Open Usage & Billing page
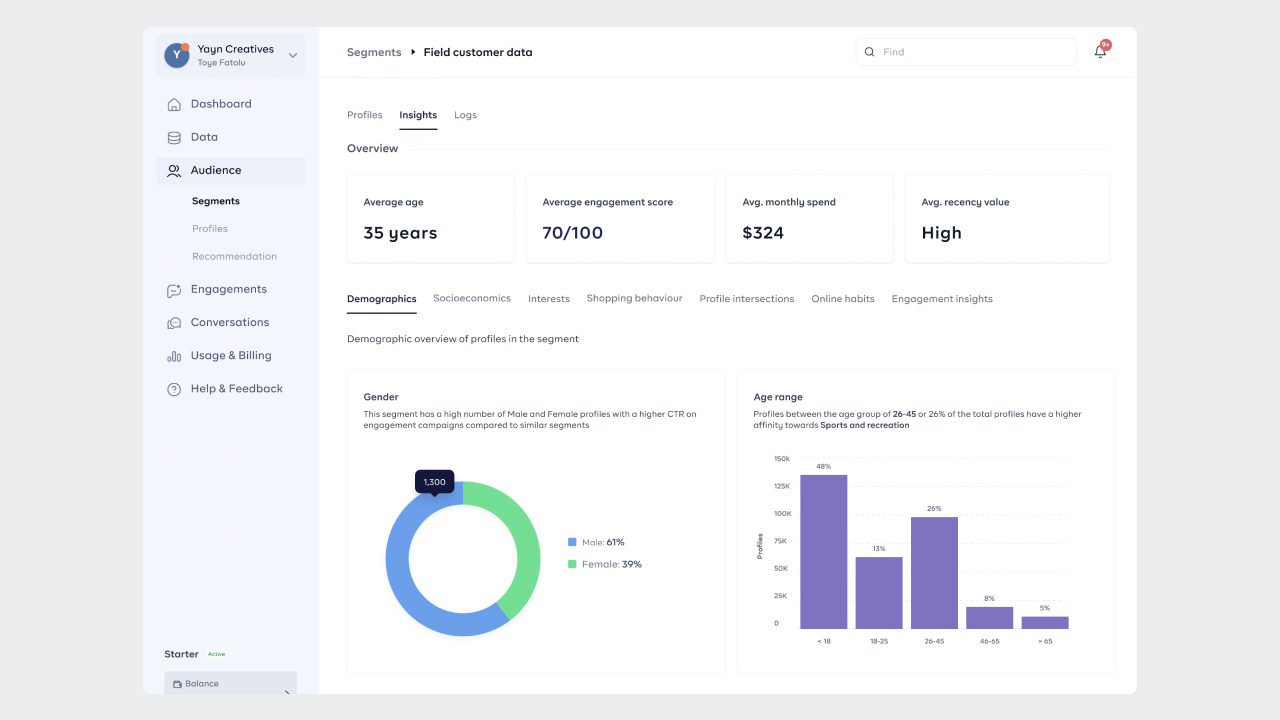The height and width of the screenshot is (720, 1280). coord(231,355)
